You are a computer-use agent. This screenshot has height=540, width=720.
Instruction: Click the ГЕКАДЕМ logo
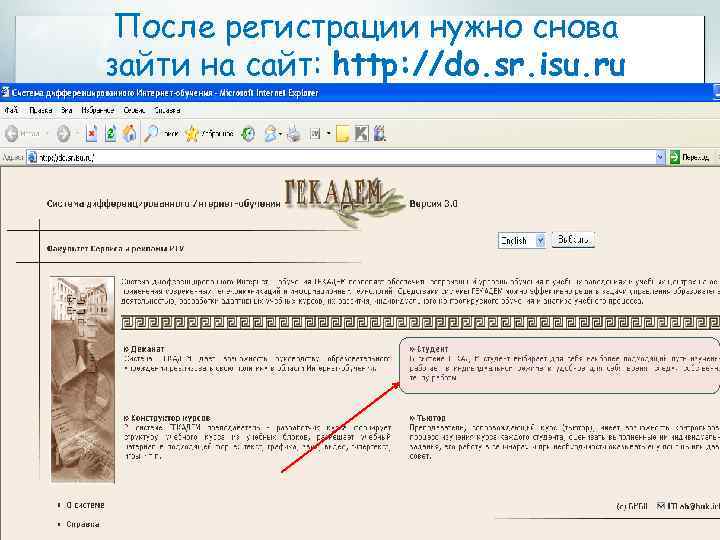click(342, 200)
